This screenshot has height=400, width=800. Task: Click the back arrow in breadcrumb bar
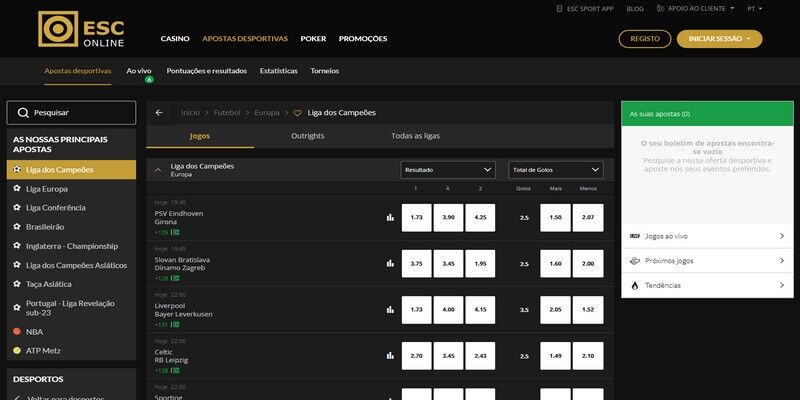point(159,113)
